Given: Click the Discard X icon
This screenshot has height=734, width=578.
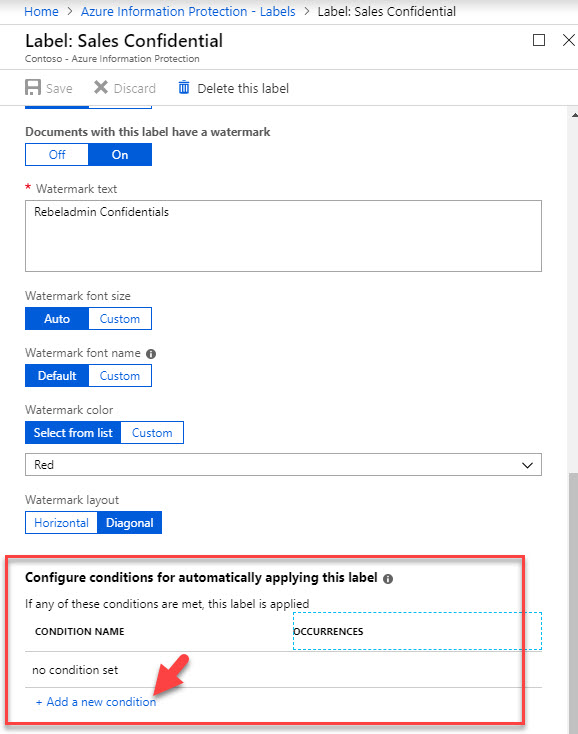Looking at the screenshot, I should point(101,87).
